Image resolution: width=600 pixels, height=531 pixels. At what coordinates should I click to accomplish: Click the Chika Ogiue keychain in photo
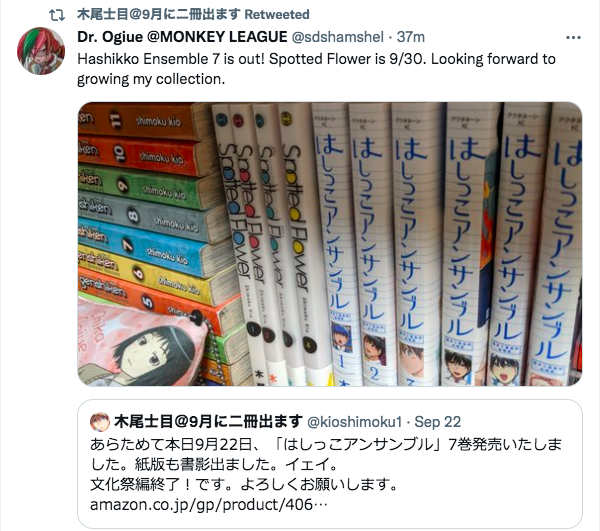pos(143,342)
